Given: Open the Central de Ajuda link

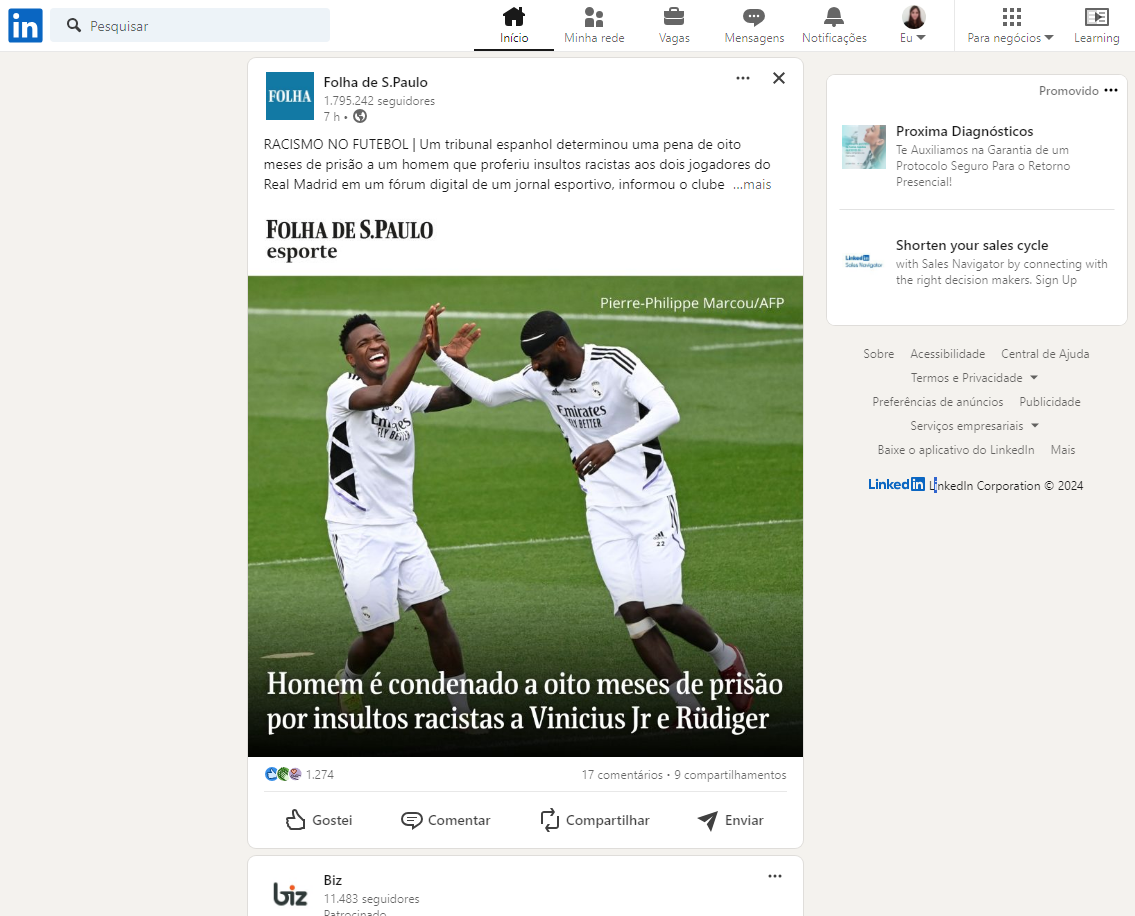Looking at the screenshot, I should click(x=1045, y=354).
